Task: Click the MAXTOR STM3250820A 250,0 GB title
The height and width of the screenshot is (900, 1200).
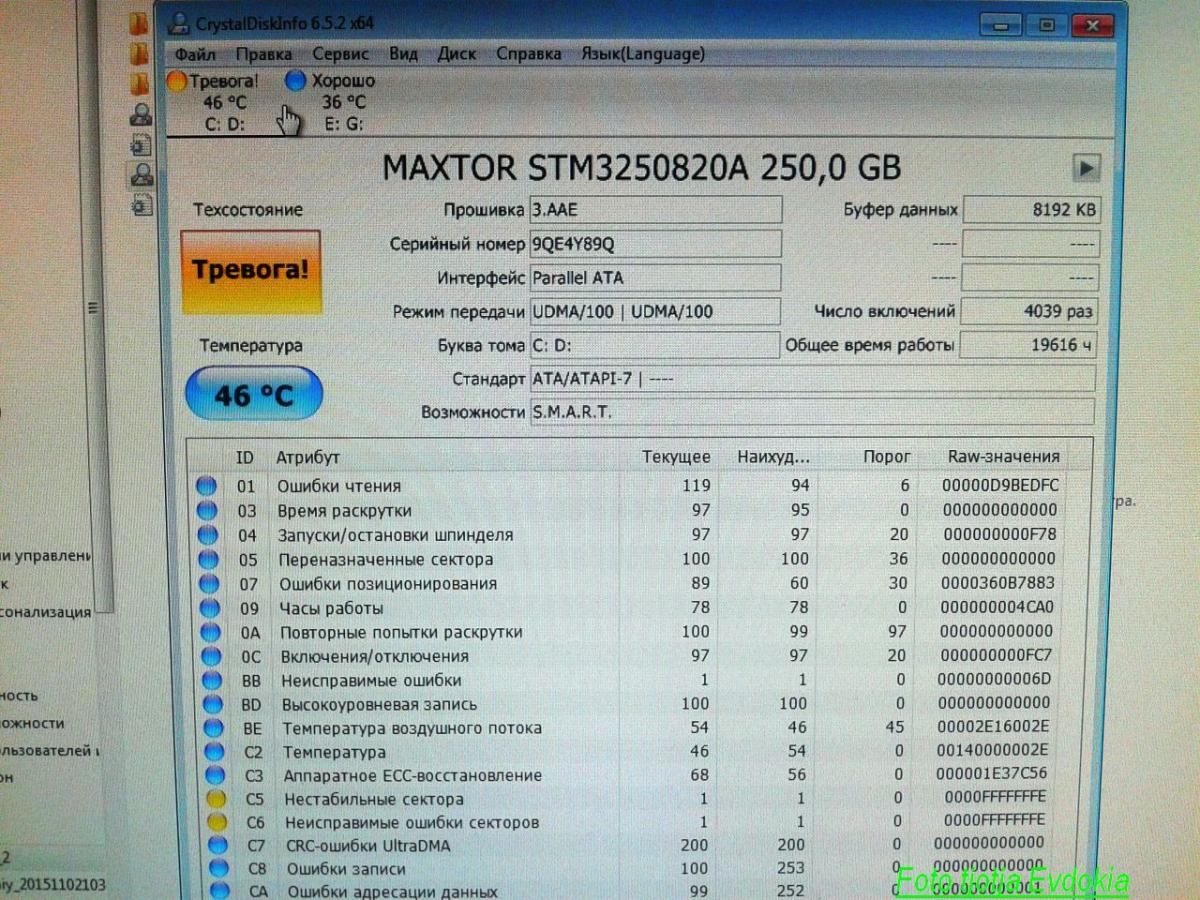Action: point(641,168)
